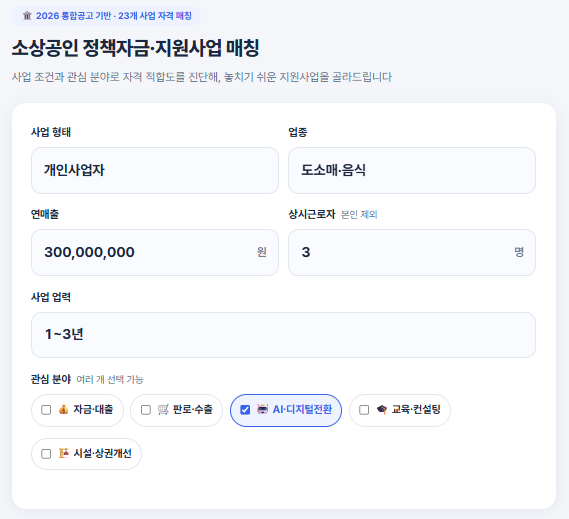Click the 연매출 field with 300,000,000
Viewport: 569px width, 519px height.
coord(155,252)
